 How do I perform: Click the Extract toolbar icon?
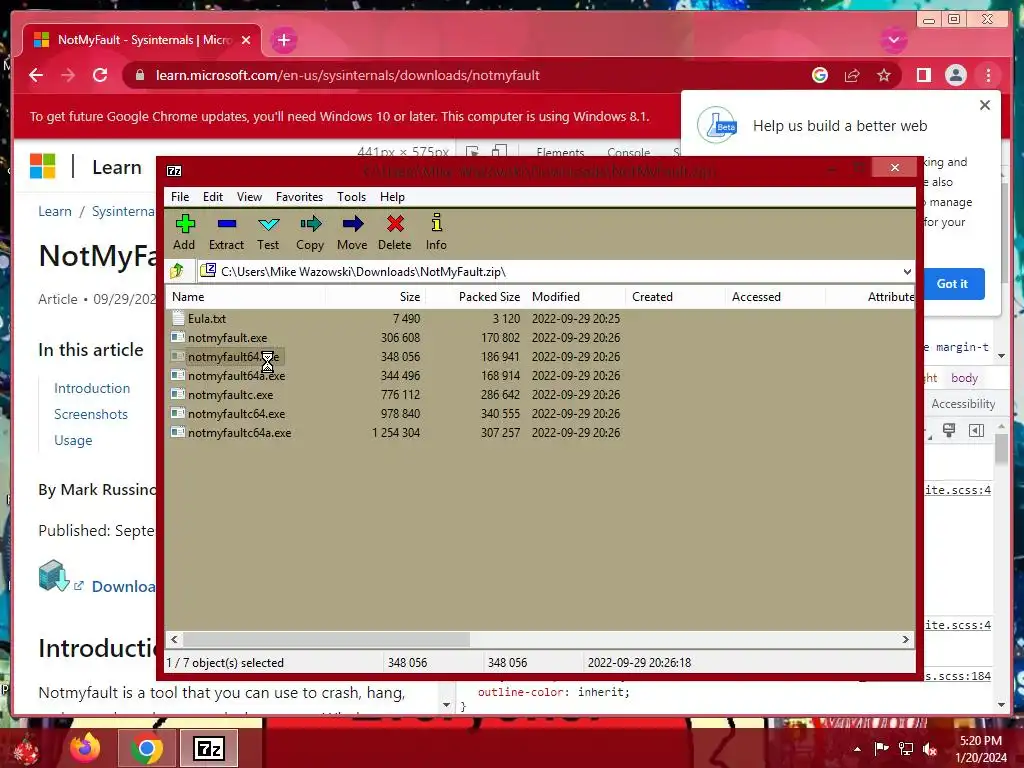click(x=226, y=232)
